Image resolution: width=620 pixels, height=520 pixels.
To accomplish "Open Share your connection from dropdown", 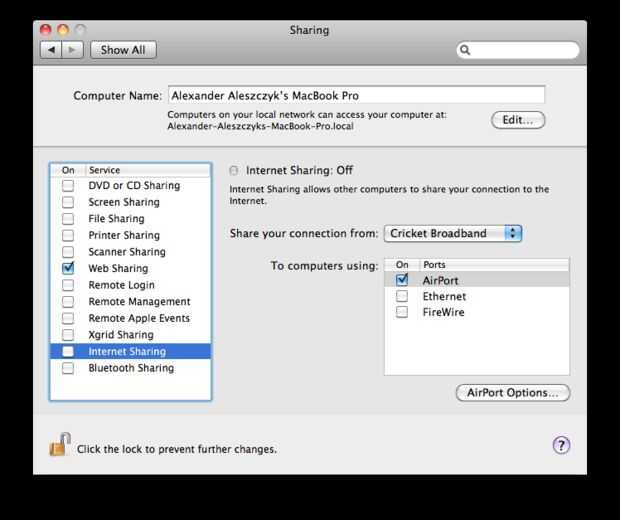I will (453, 233).
